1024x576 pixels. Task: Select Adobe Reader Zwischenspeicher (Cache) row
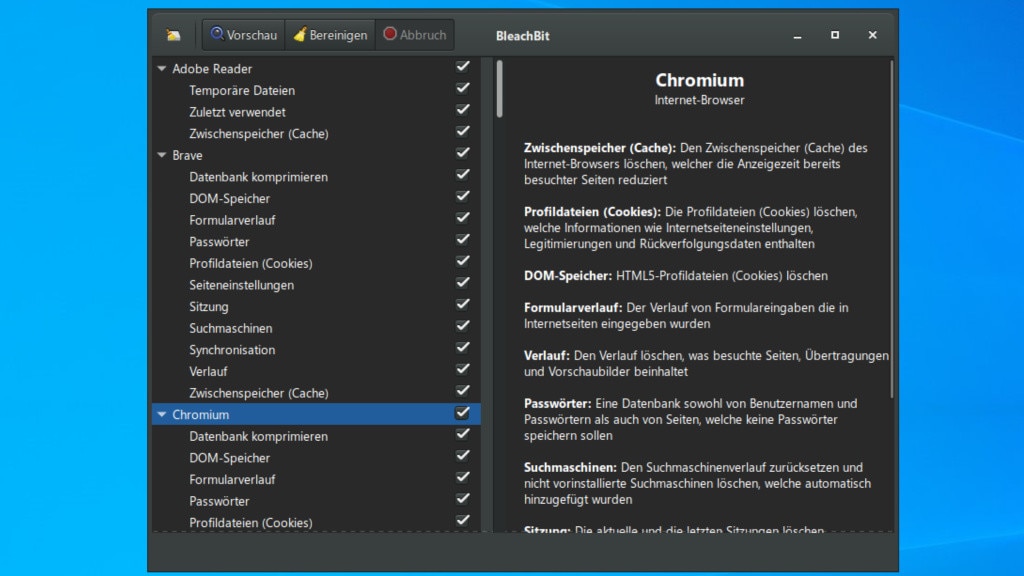click(316, 133)
